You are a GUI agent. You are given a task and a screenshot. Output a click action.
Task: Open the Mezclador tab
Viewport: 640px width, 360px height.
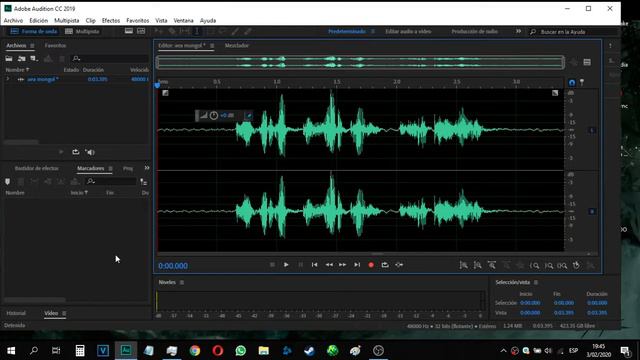pyautogui.click(x=237, y=46)
